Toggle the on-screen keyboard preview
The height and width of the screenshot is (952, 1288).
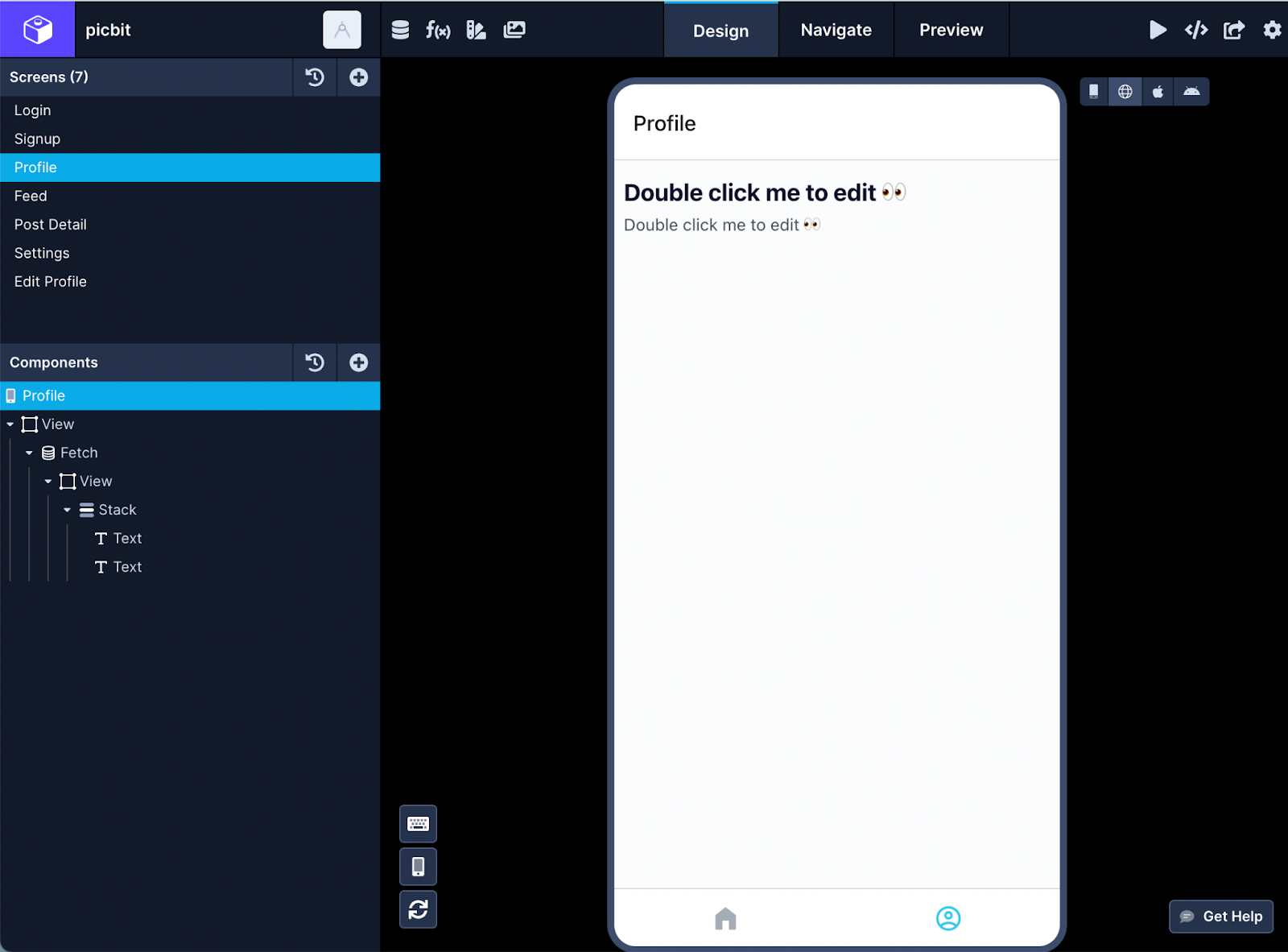click(418, 824)
